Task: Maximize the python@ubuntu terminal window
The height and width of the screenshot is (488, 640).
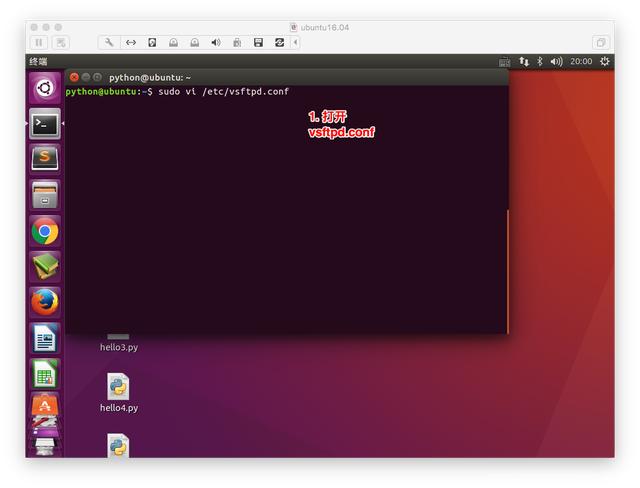Action: coord(97,77)
